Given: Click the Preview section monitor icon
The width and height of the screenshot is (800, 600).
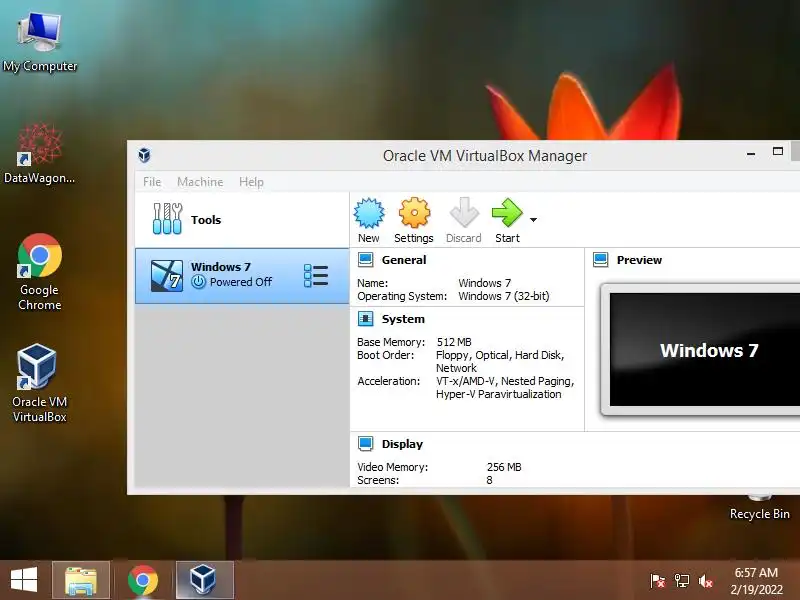Looking at the screenshot, I should point(601,260).
